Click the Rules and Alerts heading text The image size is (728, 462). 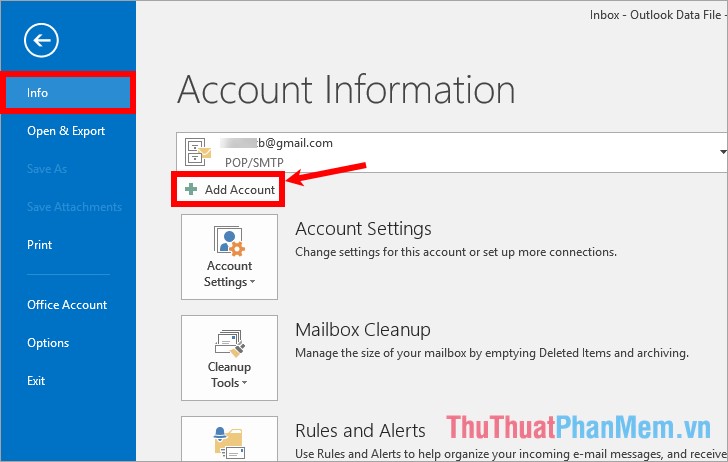point(360,431)
